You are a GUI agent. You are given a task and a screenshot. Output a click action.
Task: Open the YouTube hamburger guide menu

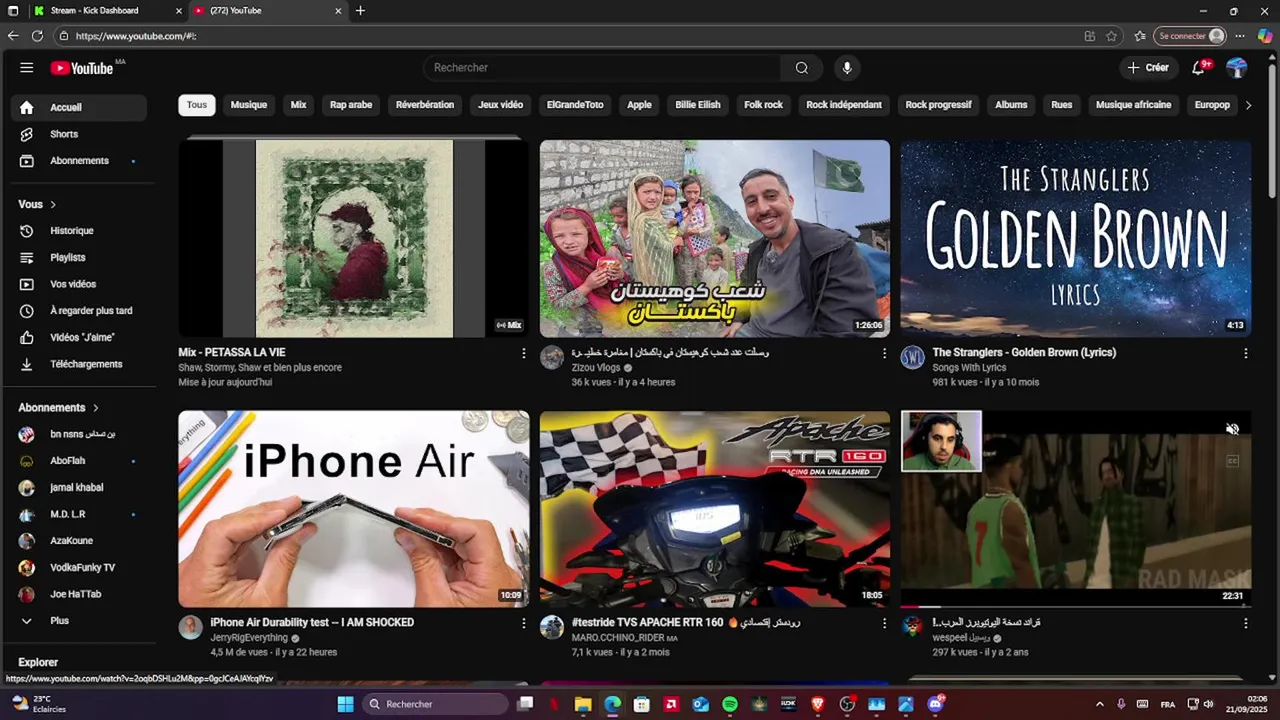(27, 68)
